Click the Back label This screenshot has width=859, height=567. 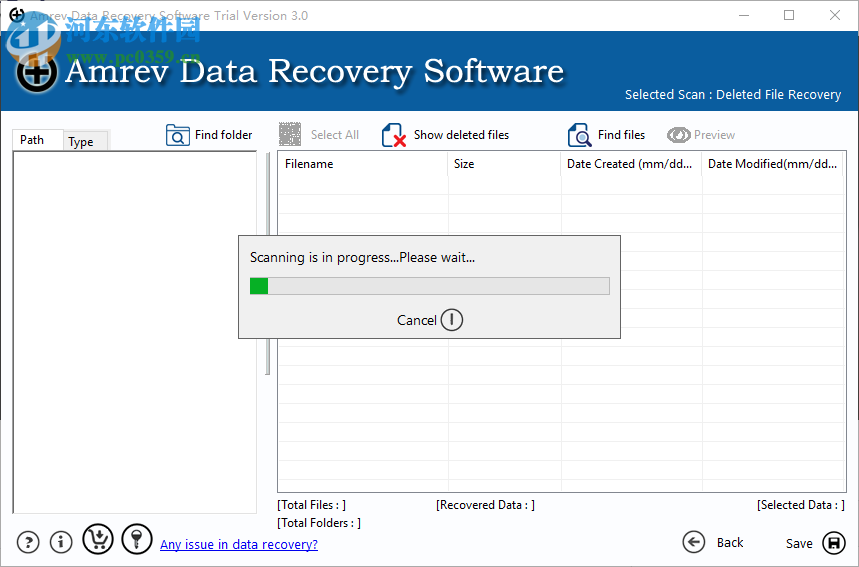point(730,542)
